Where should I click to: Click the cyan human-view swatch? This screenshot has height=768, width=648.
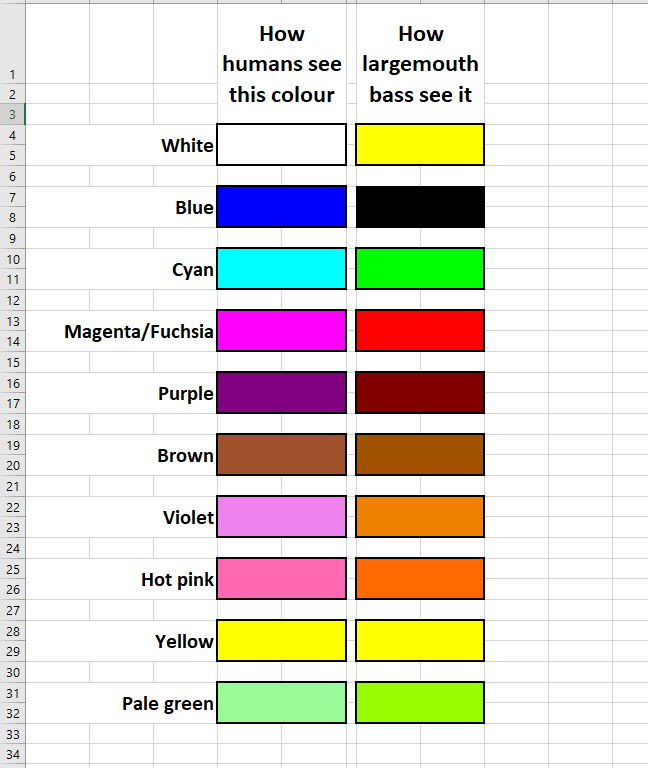(x=281, y=268)
